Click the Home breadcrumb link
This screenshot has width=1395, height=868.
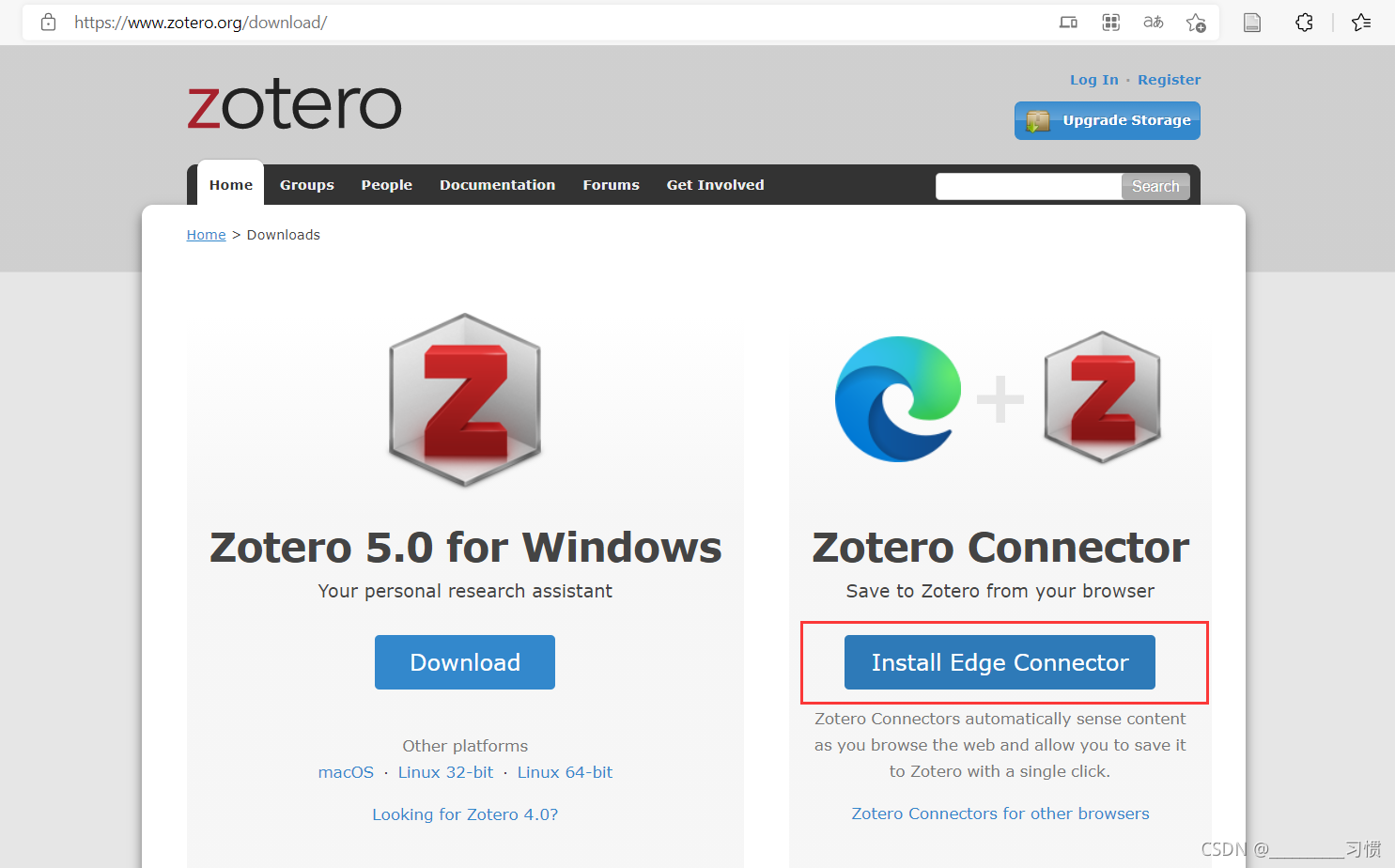coord(206,235)
